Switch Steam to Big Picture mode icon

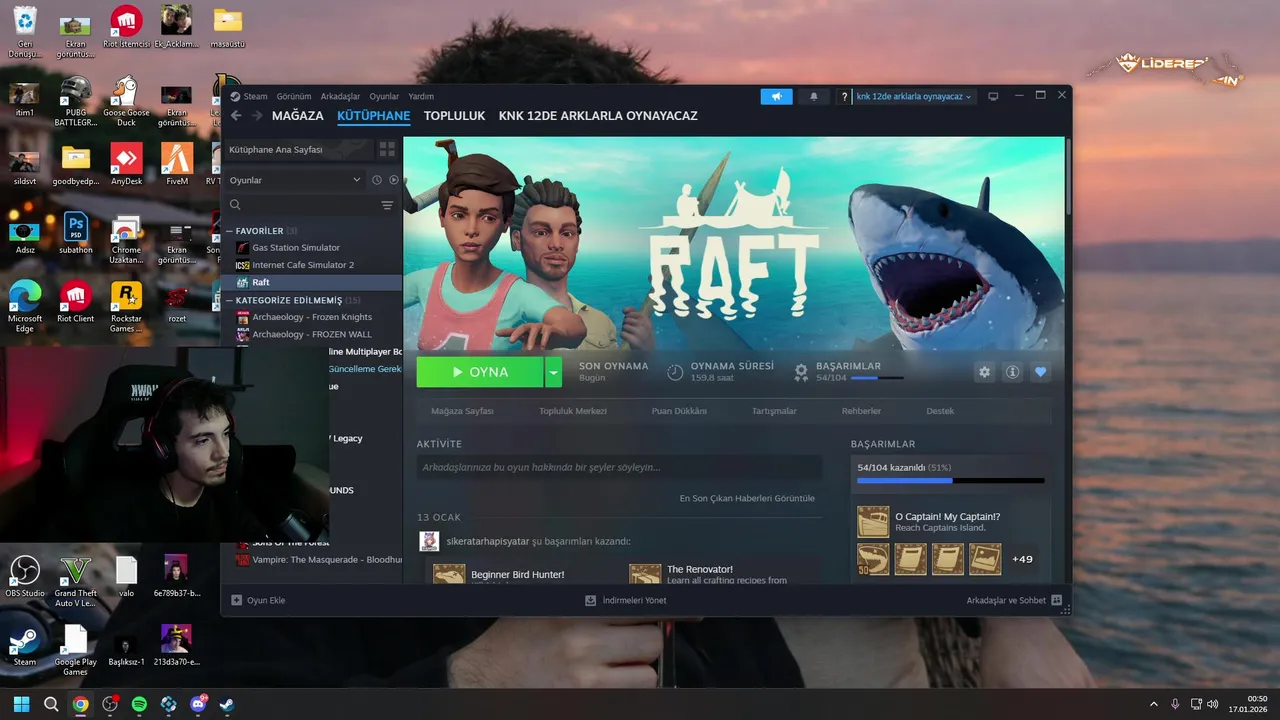click(x=993, y=97)
